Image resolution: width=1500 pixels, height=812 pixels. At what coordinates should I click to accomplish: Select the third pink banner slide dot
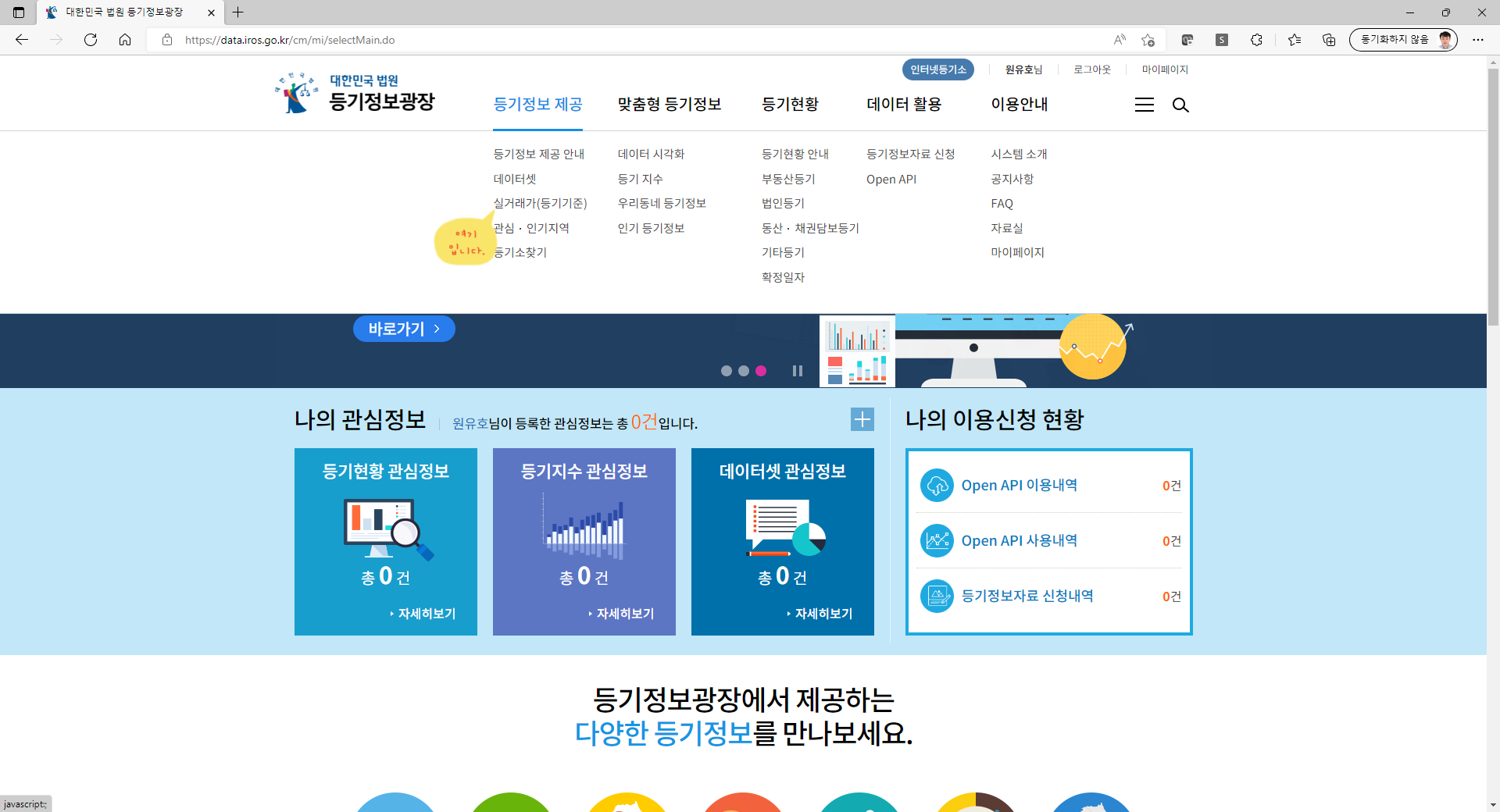coord(760,371)
